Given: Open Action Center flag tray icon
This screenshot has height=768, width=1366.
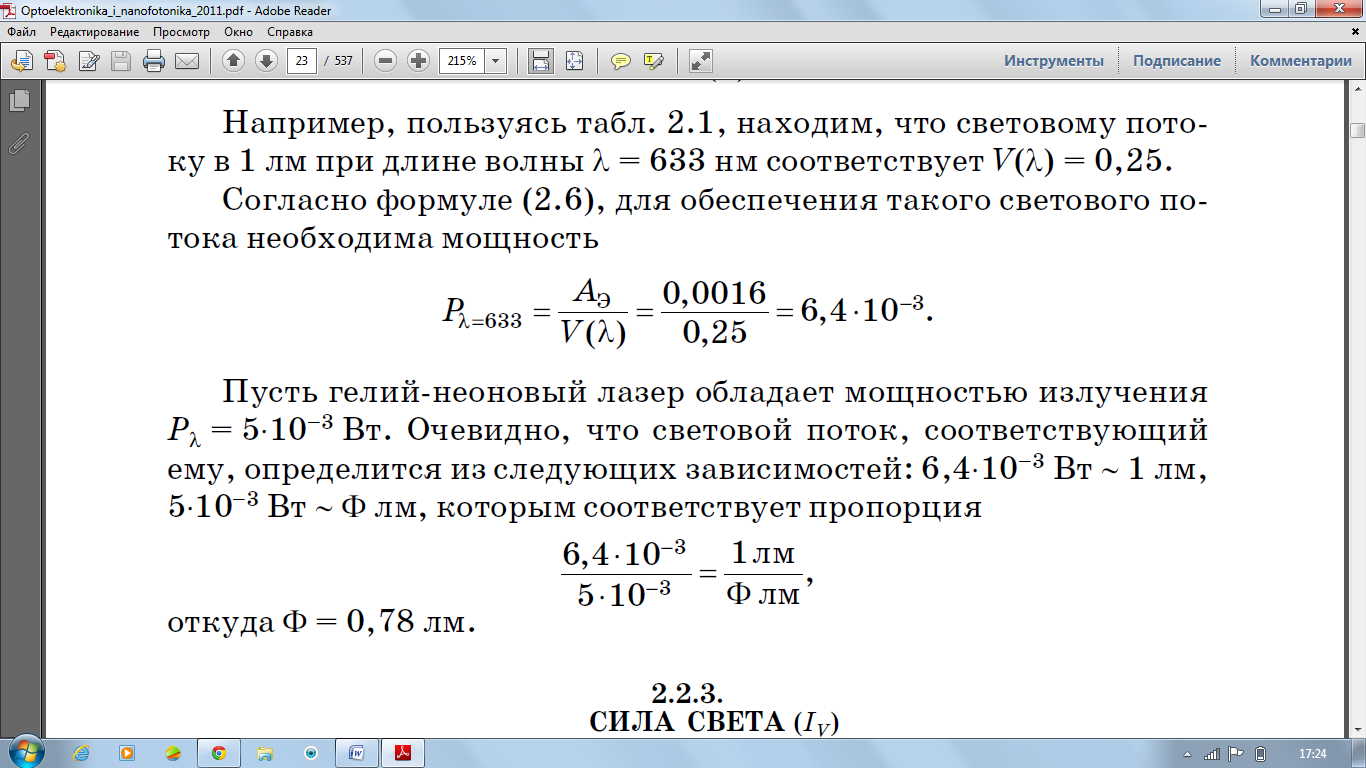Looking at the screenshot, I should pyautogui.click(x=1236, y=754).
